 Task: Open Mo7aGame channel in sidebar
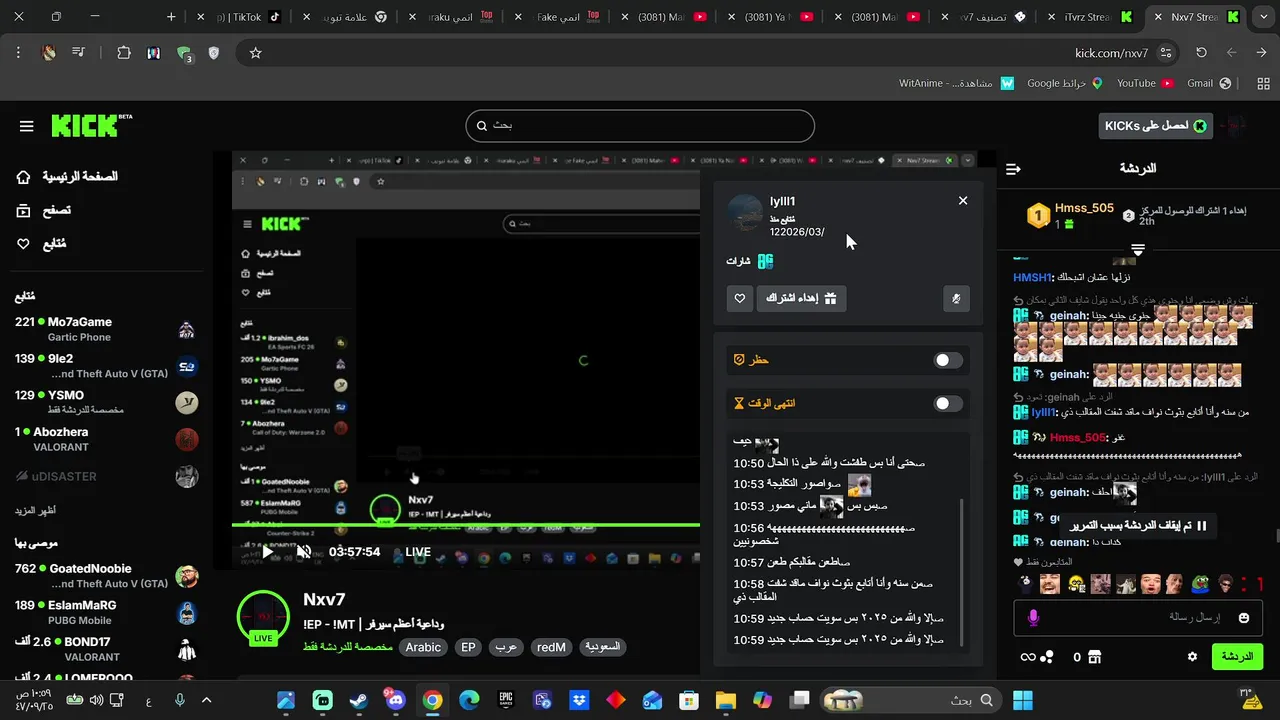pyautogui.click(x=106, y=329)
